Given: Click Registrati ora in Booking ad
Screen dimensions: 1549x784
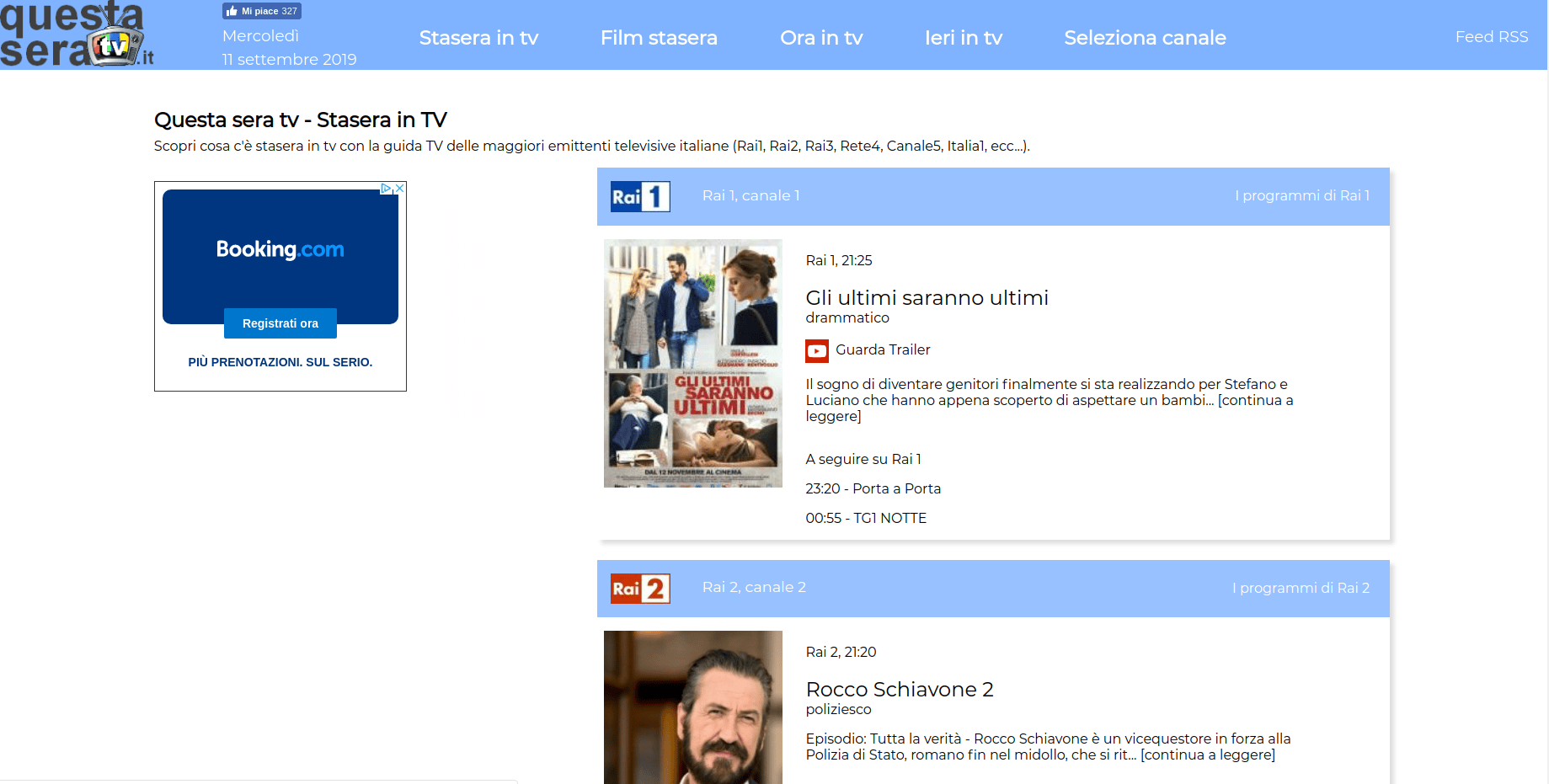Looking at the screenshot, I should coord(280,323).
